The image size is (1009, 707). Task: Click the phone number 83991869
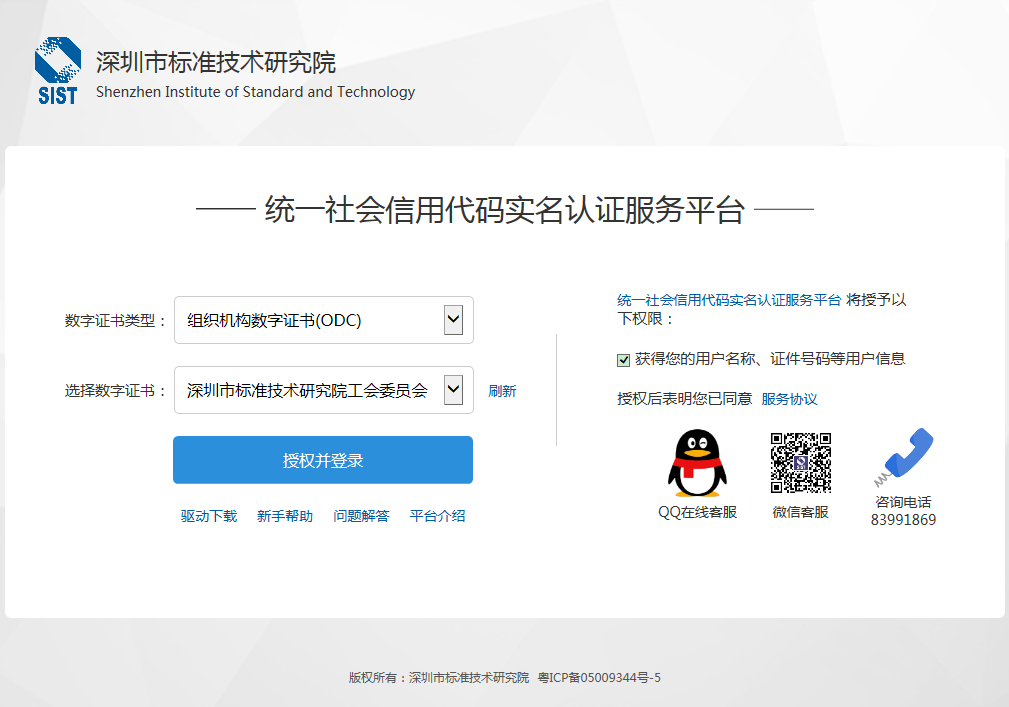click(903, 520)
